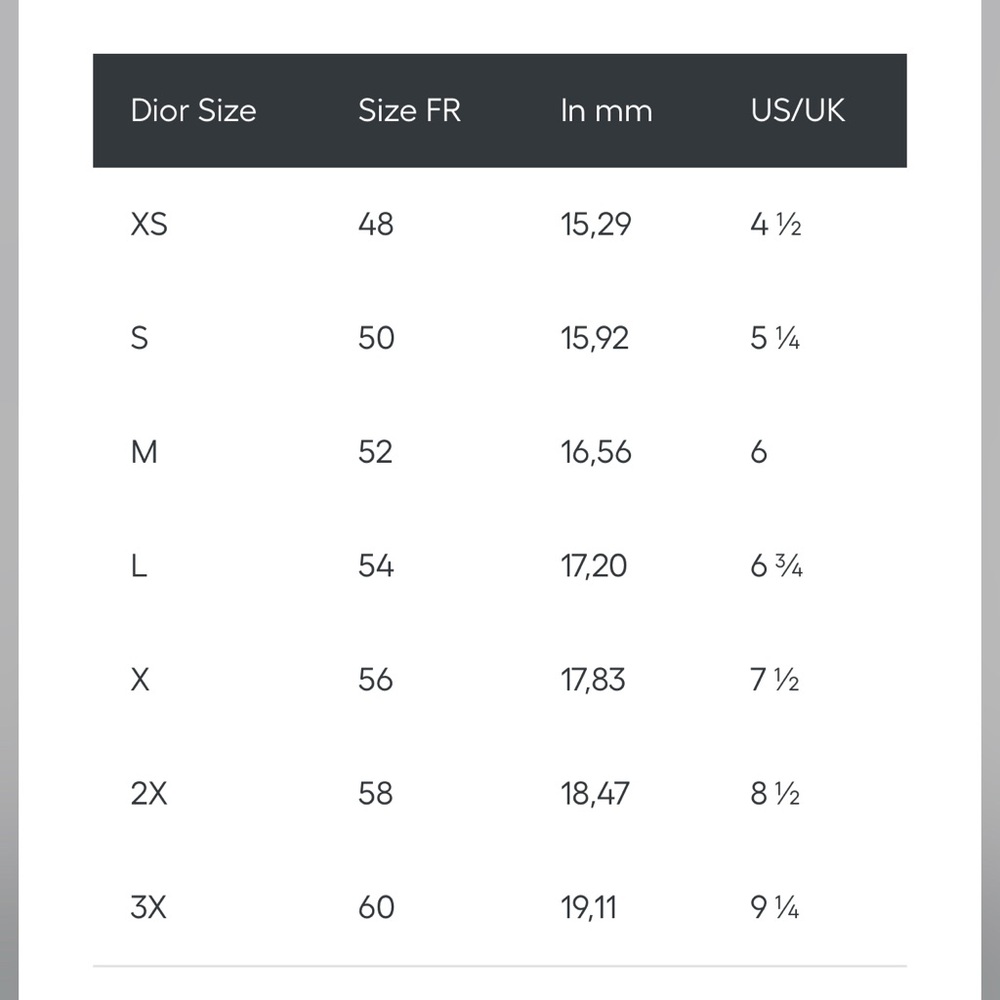
Task: Click the FR size 60 cell
Action: pyautogui.click(x=376, y=908)
